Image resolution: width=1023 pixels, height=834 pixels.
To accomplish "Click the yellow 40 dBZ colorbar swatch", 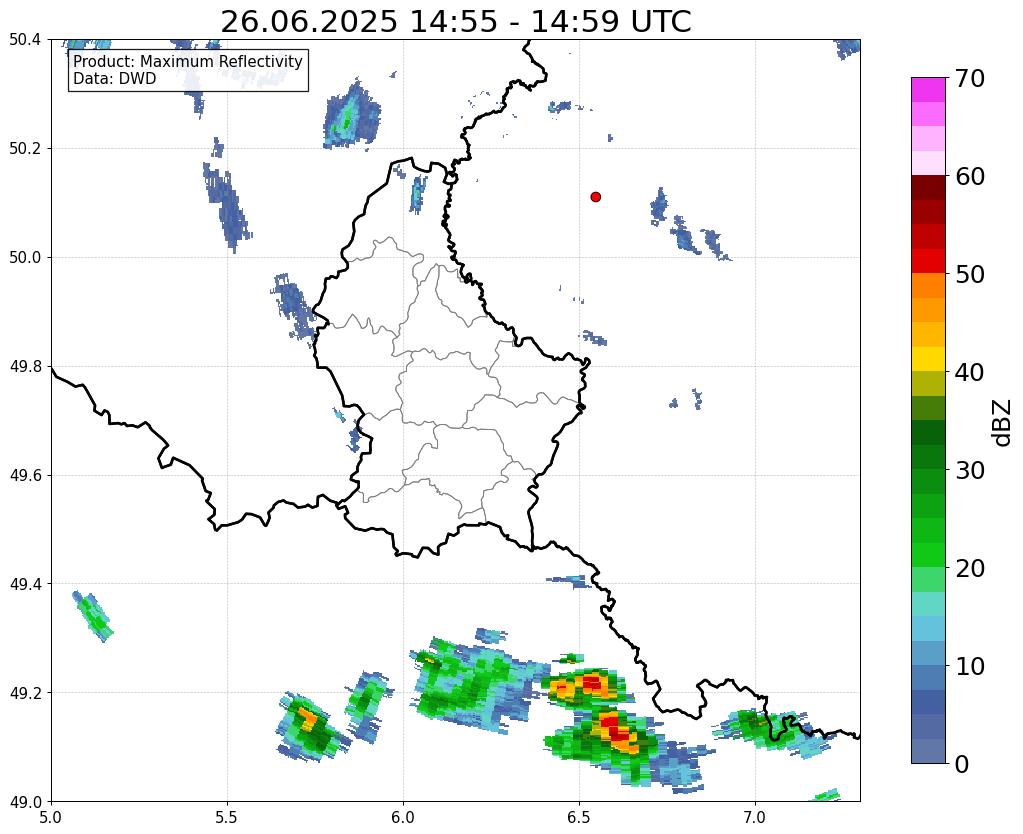I will click(x=928, y=359).
